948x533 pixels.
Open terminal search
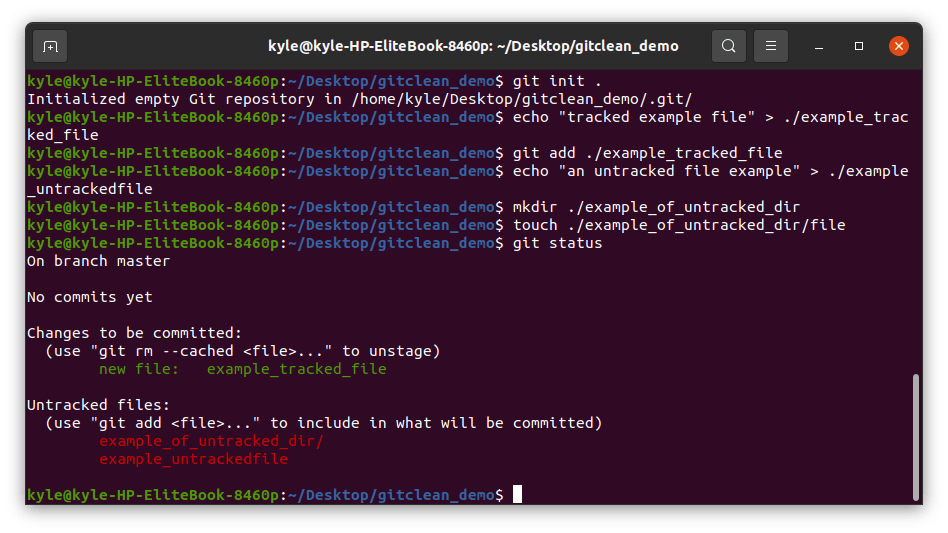pyautogui.click(x=729, y=46)
